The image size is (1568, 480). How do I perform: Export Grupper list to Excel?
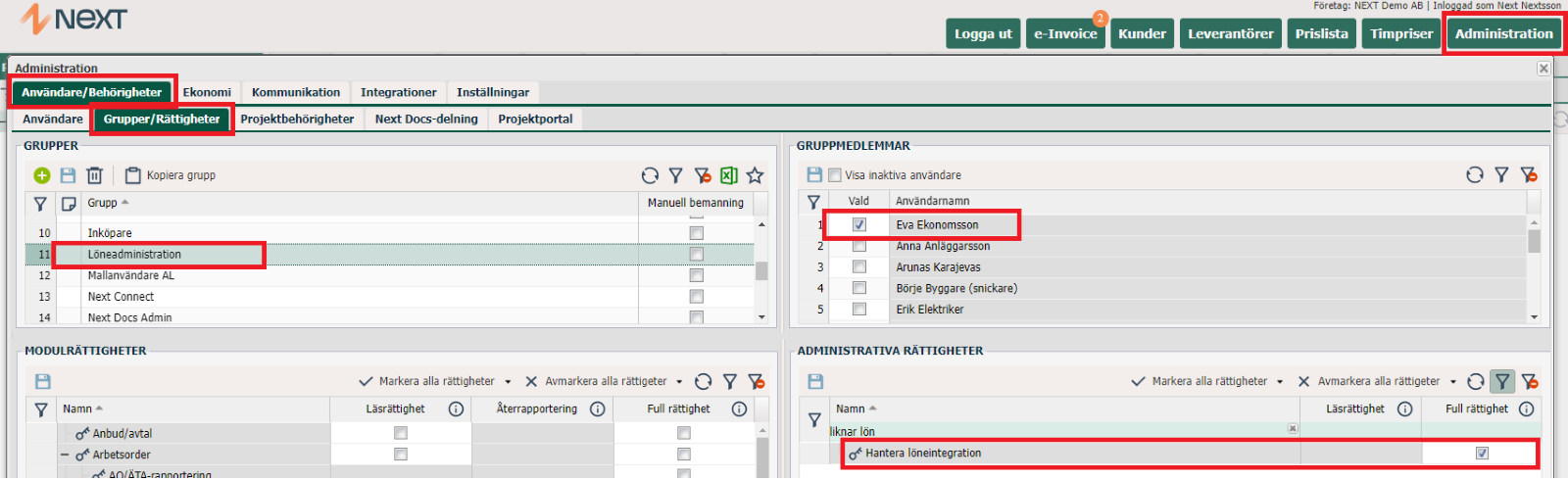click(x=728, y=175)
